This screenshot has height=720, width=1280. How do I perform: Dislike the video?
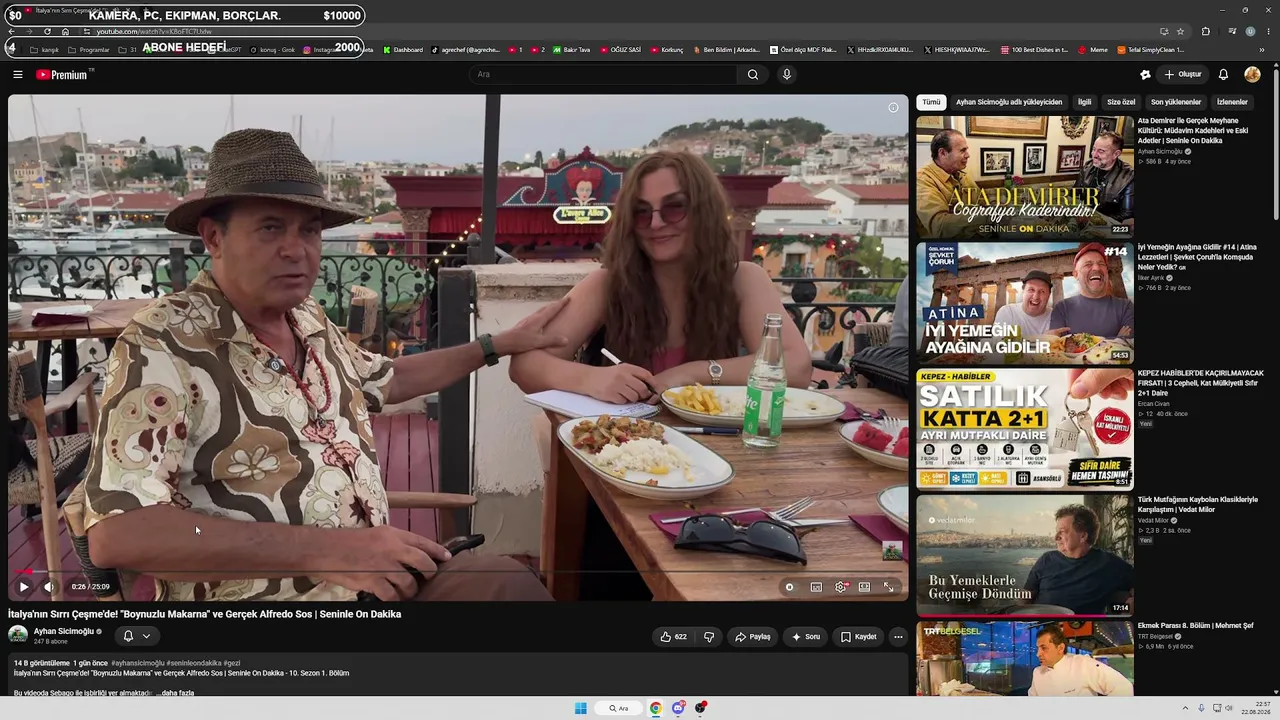[x=709, y=636]
